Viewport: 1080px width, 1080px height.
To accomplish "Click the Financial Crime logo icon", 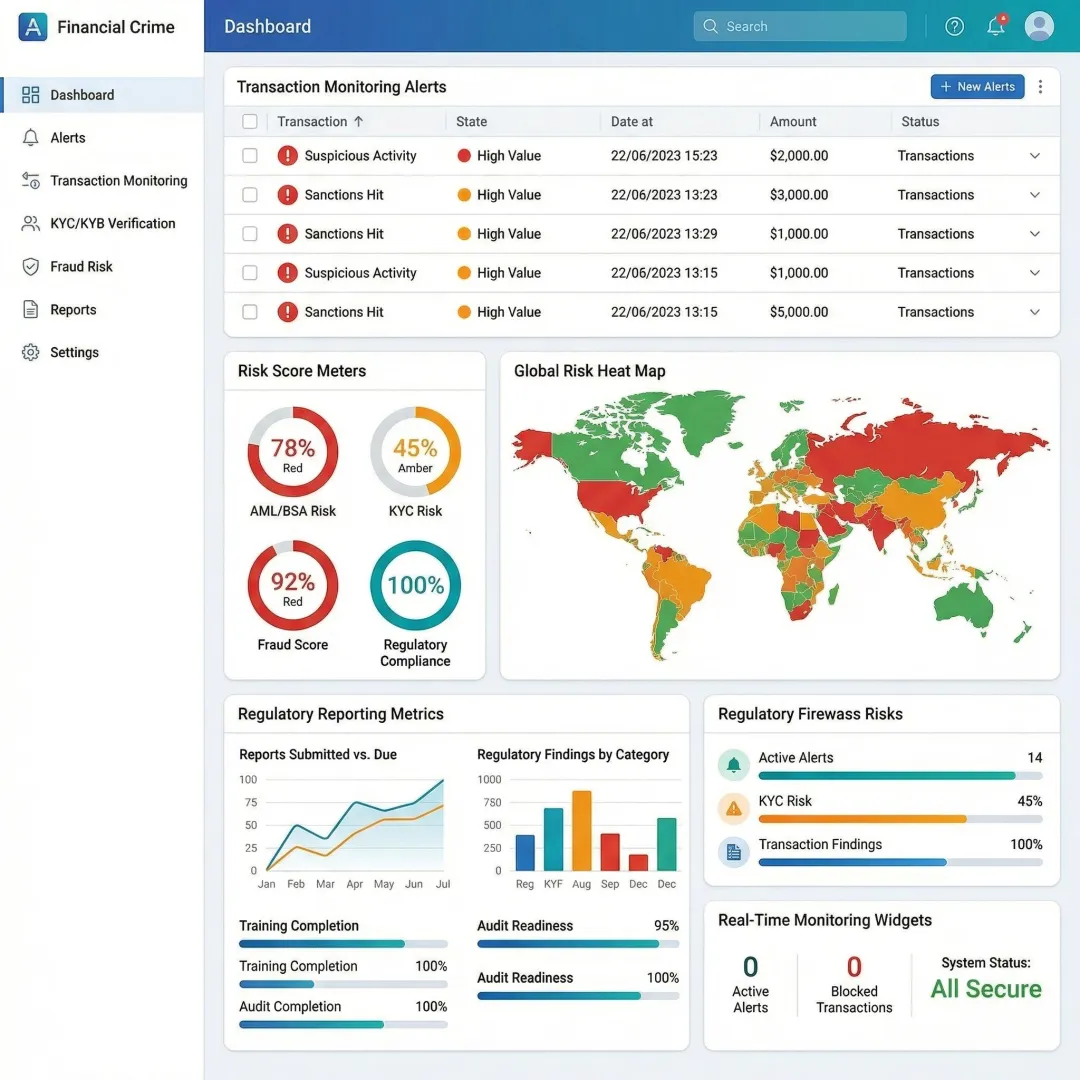I will (x=32, y=27).
